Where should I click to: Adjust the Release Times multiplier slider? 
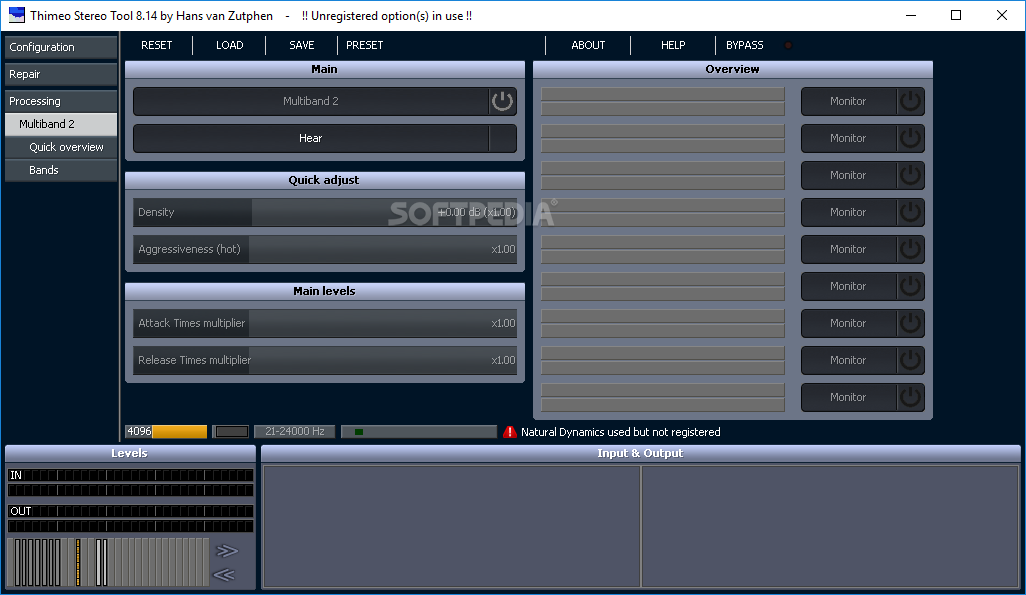[325, 360]
